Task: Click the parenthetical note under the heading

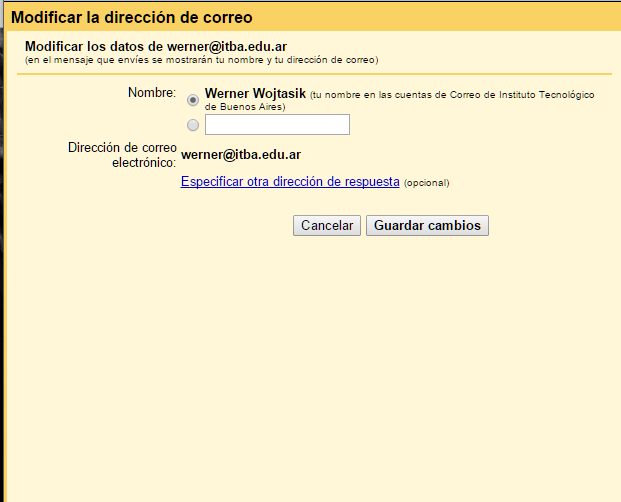Action: point(200,61)
